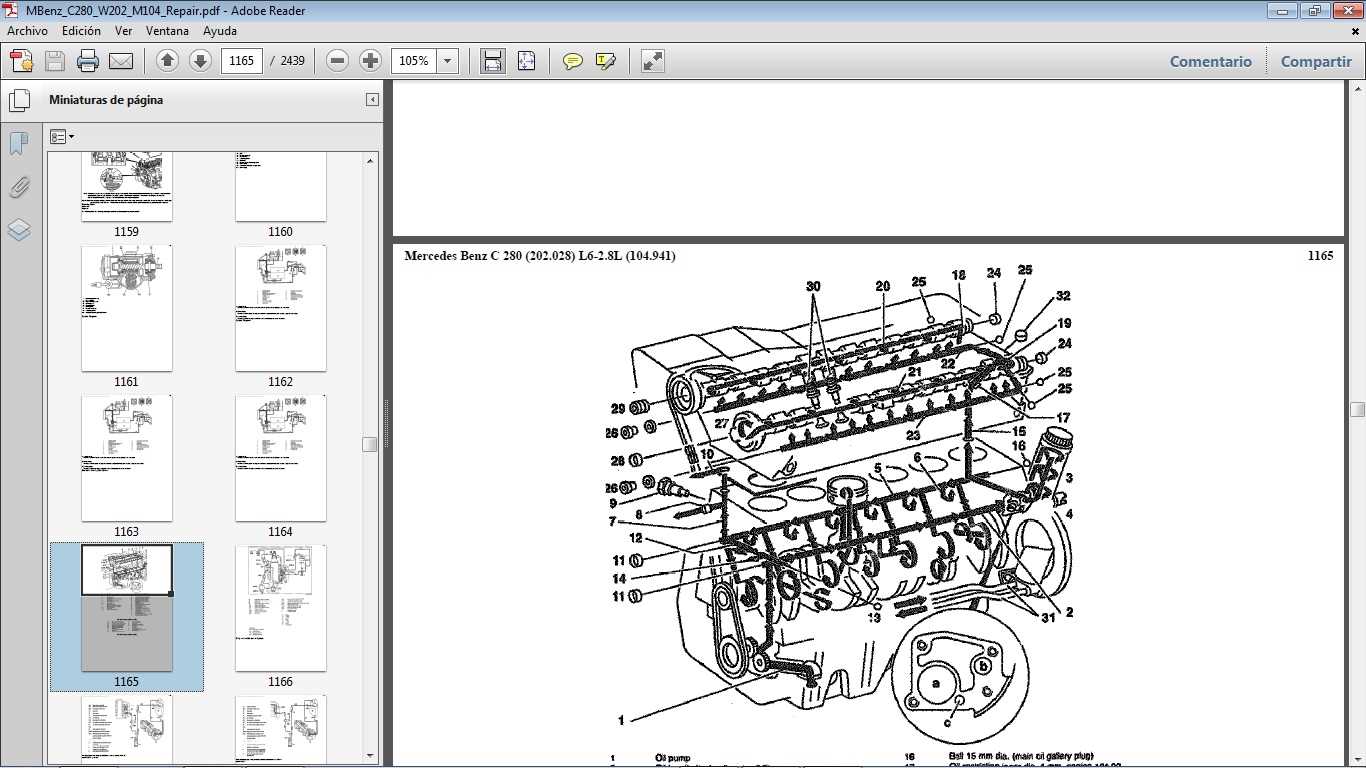Click the thumbnail panel scroll down arrow
Viewport: 1366px width, 768px height.
click(x=370, y=755)
